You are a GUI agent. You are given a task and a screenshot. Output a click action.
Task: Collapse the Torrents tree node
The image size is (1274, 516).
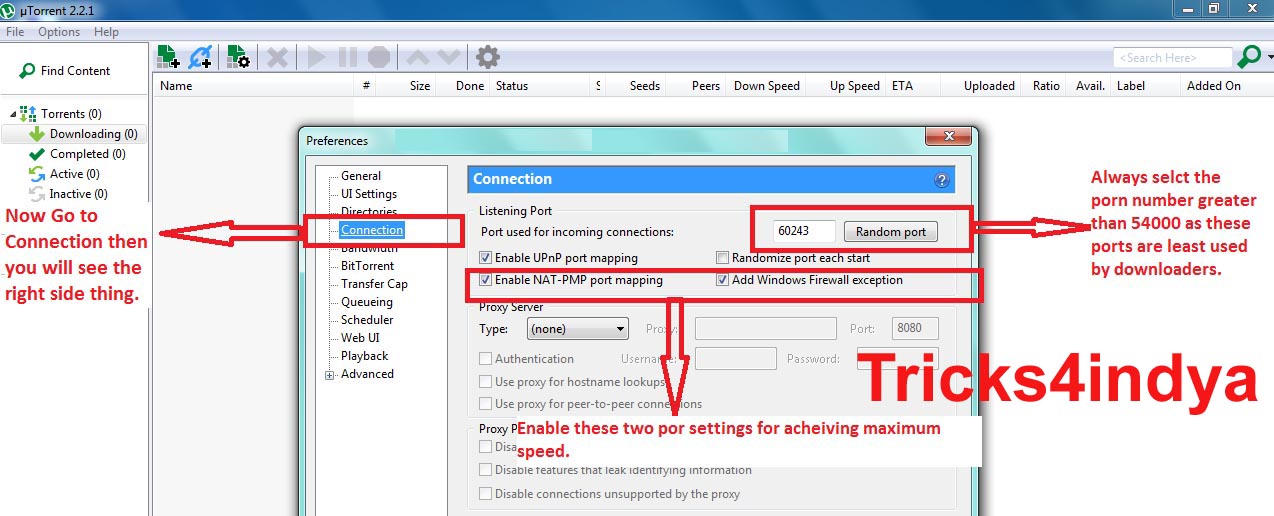coord(12,114)
